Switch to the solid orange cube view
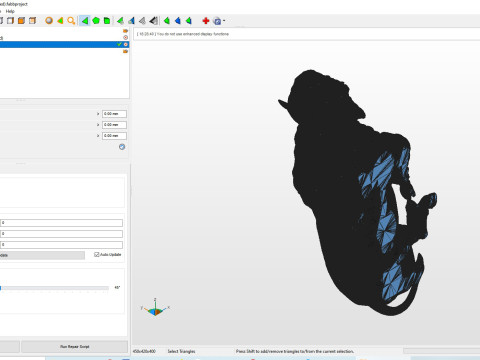This screenshot has width=480, height=360. pos(21,21)
